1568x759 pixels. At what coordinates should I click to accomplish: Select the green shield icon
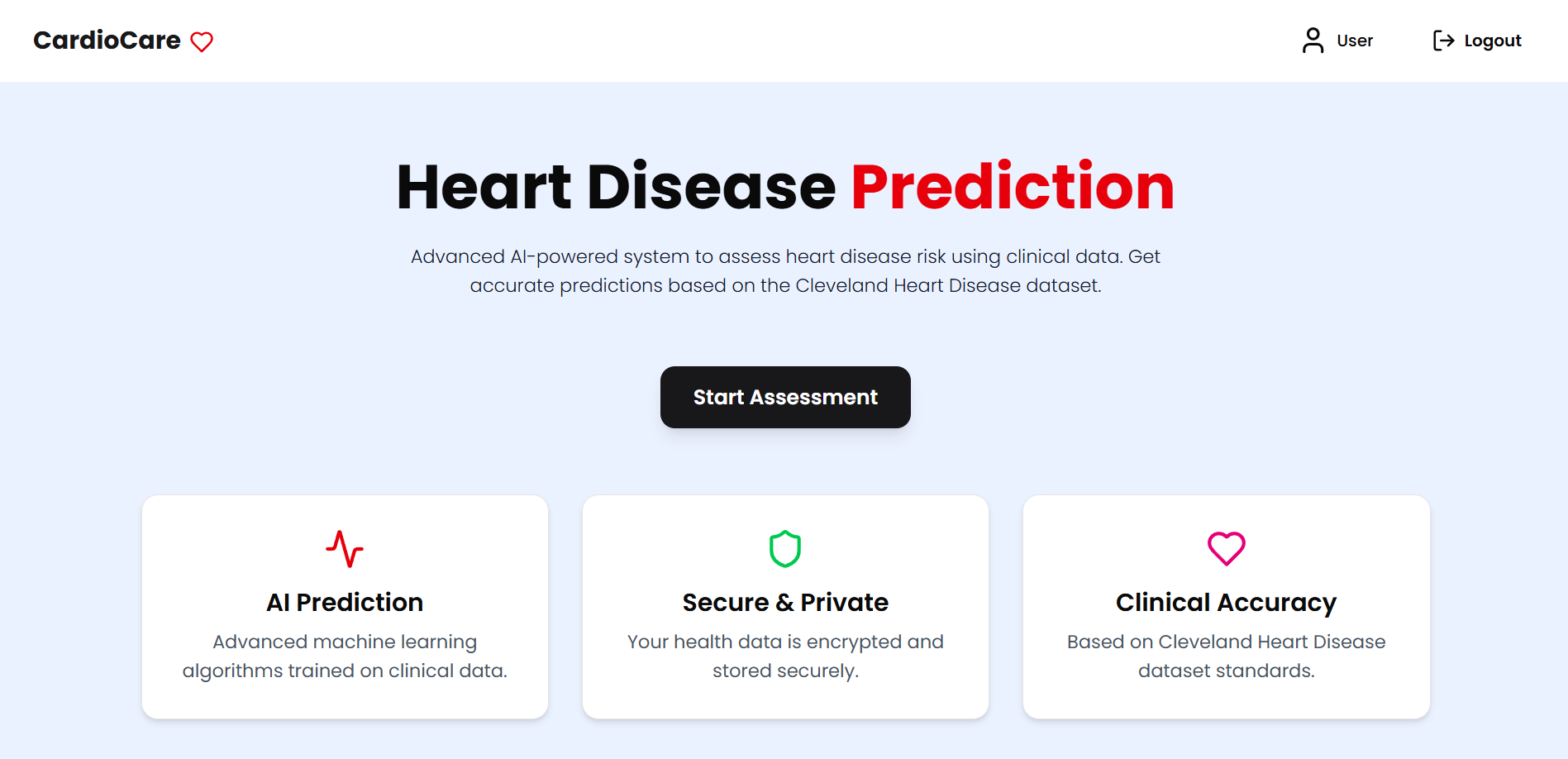coord(785,548)
